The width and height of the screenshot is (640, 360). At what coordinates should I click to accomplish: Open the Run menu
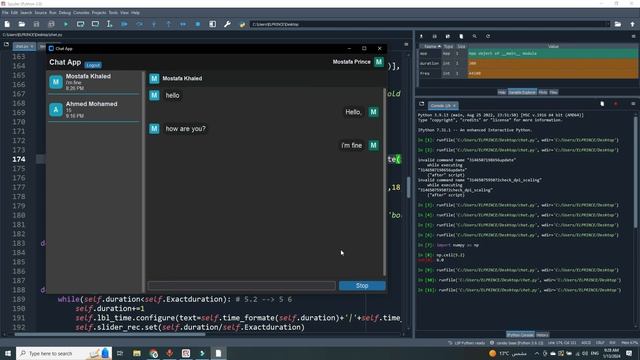(53, 13)
